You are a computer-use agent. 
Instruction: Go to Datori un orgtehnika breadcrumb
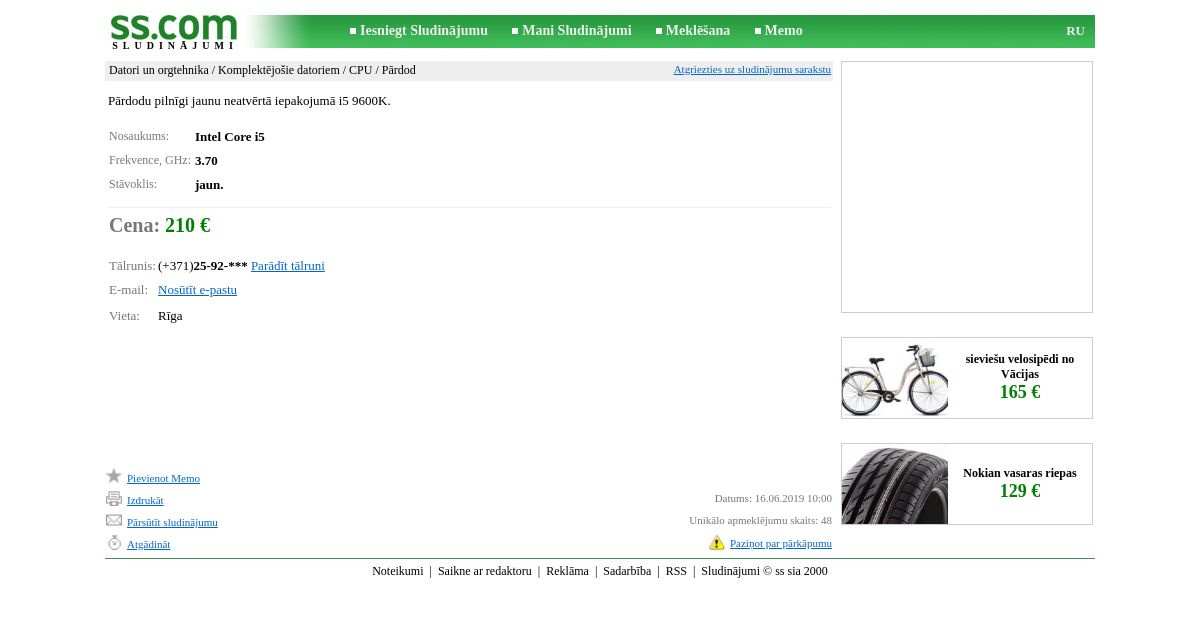pos(159,70)
